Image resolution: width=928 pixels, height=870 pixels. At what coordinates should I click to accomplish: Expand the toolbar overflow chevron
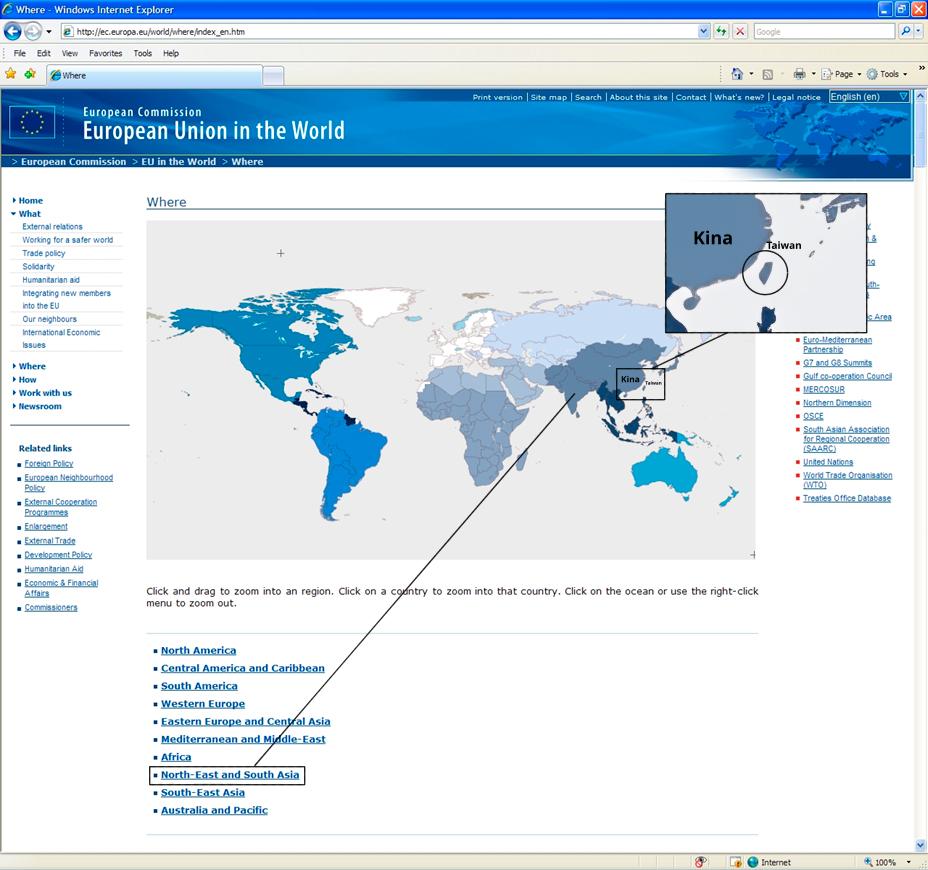pos(921,68)
